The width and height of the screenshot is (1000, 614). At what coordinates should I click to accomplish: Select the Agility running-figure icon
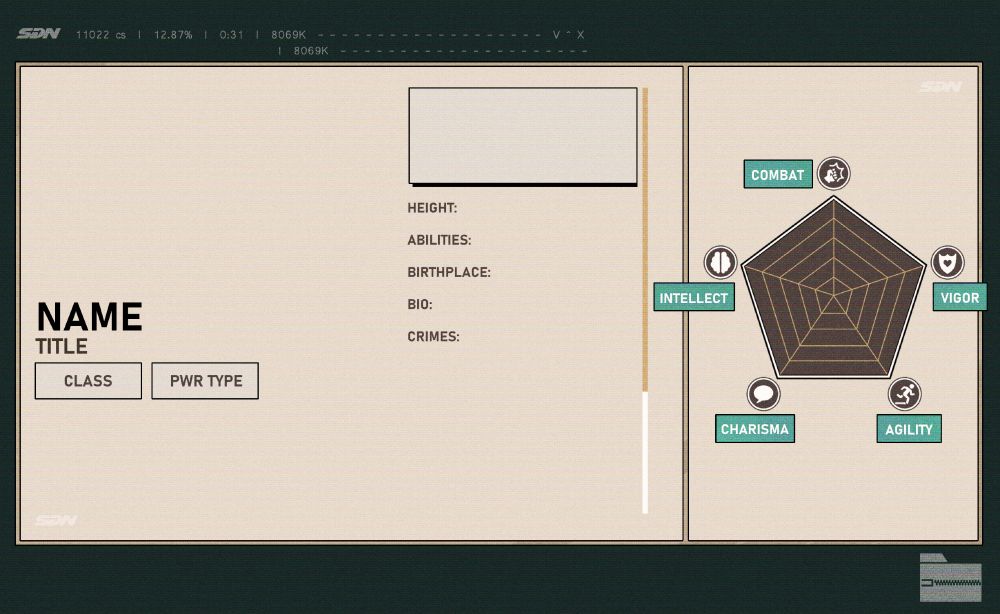[x=903, y=395]
